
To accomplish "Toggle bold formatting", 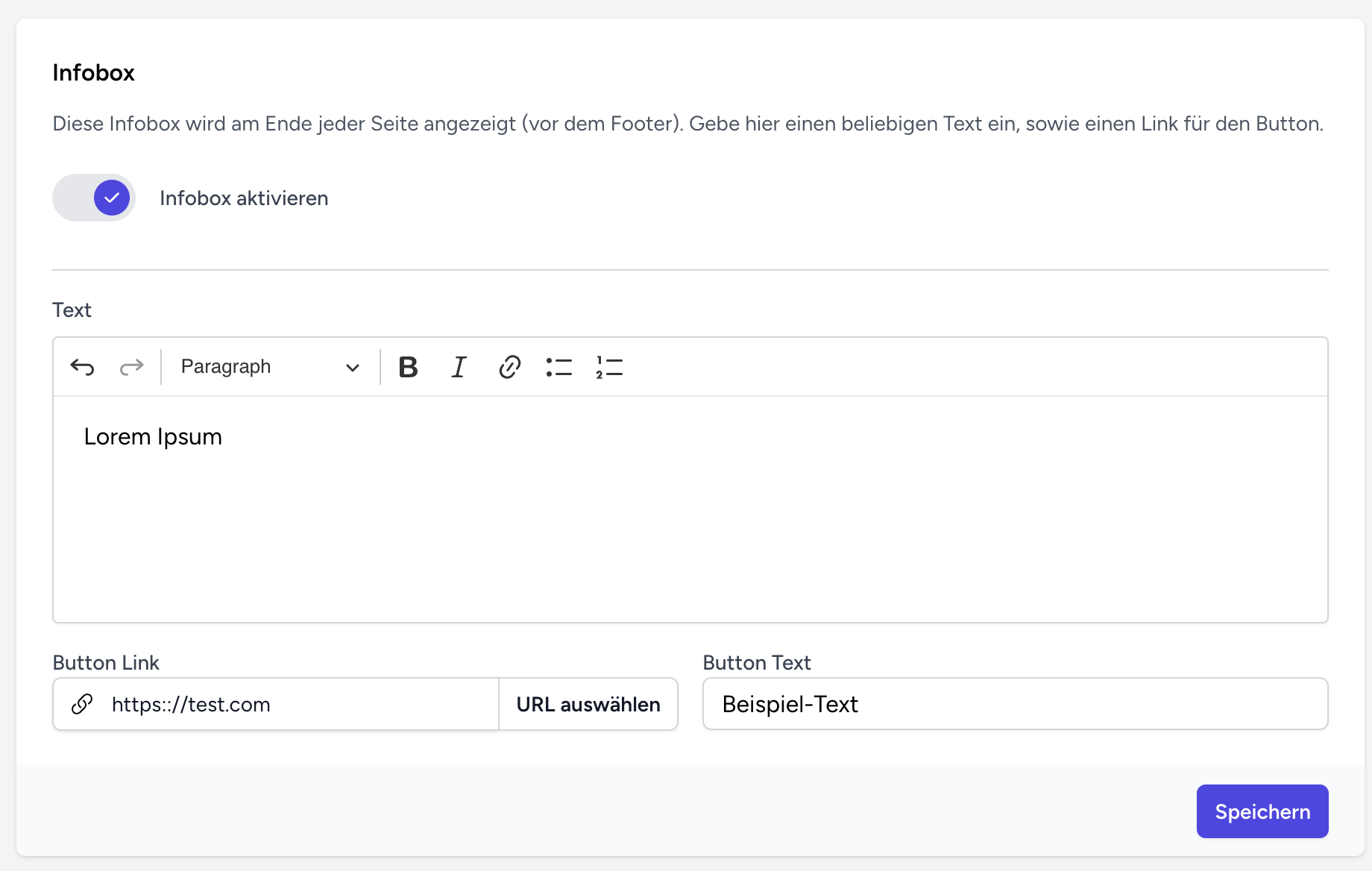I will (x=408, y=367).
